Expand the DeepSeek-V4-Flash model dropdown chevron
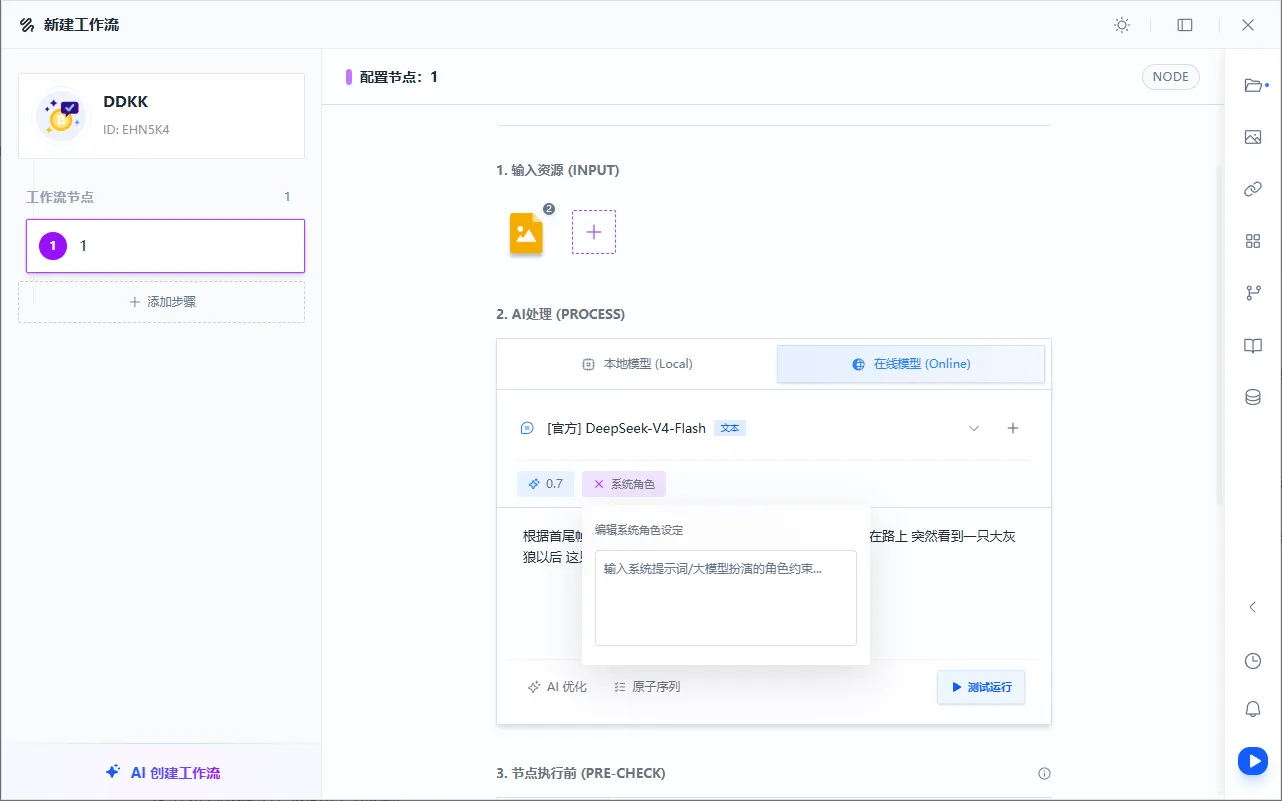 (974, 428)
